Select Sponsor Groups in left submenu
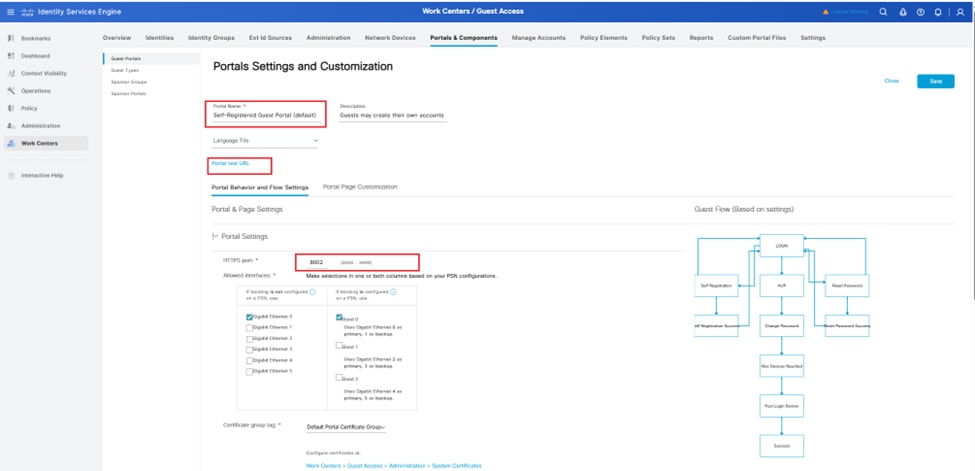 129,82
